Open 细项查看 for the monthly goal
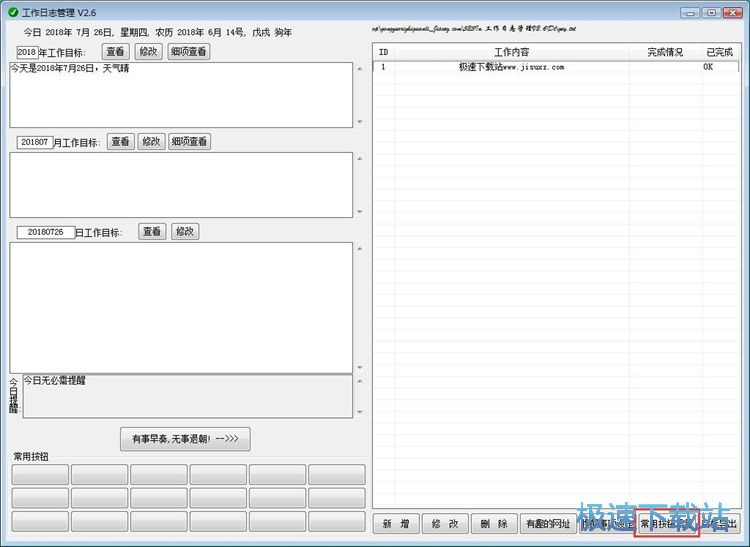 [189, 142]
